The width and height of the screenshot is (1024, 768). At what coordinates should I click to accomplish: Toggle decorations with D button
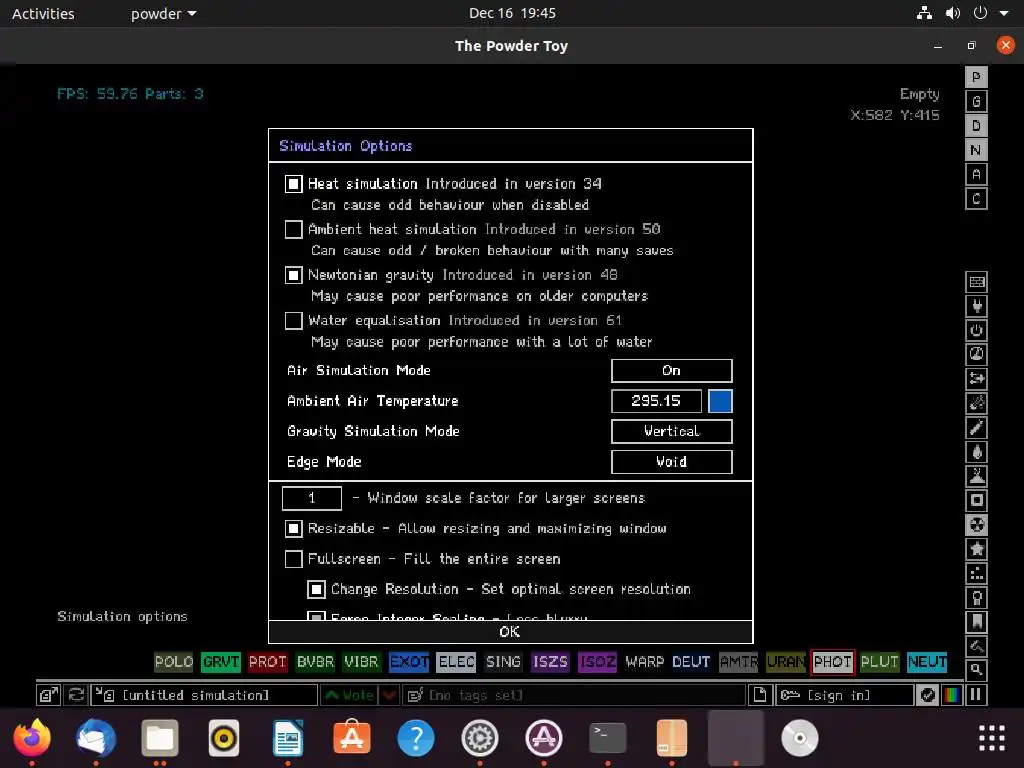[976, 125]
